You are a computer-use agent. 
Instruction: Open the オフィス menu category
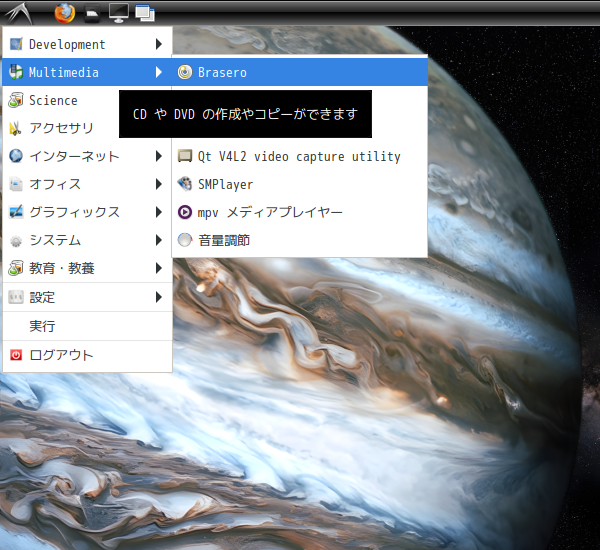(87, 184)
